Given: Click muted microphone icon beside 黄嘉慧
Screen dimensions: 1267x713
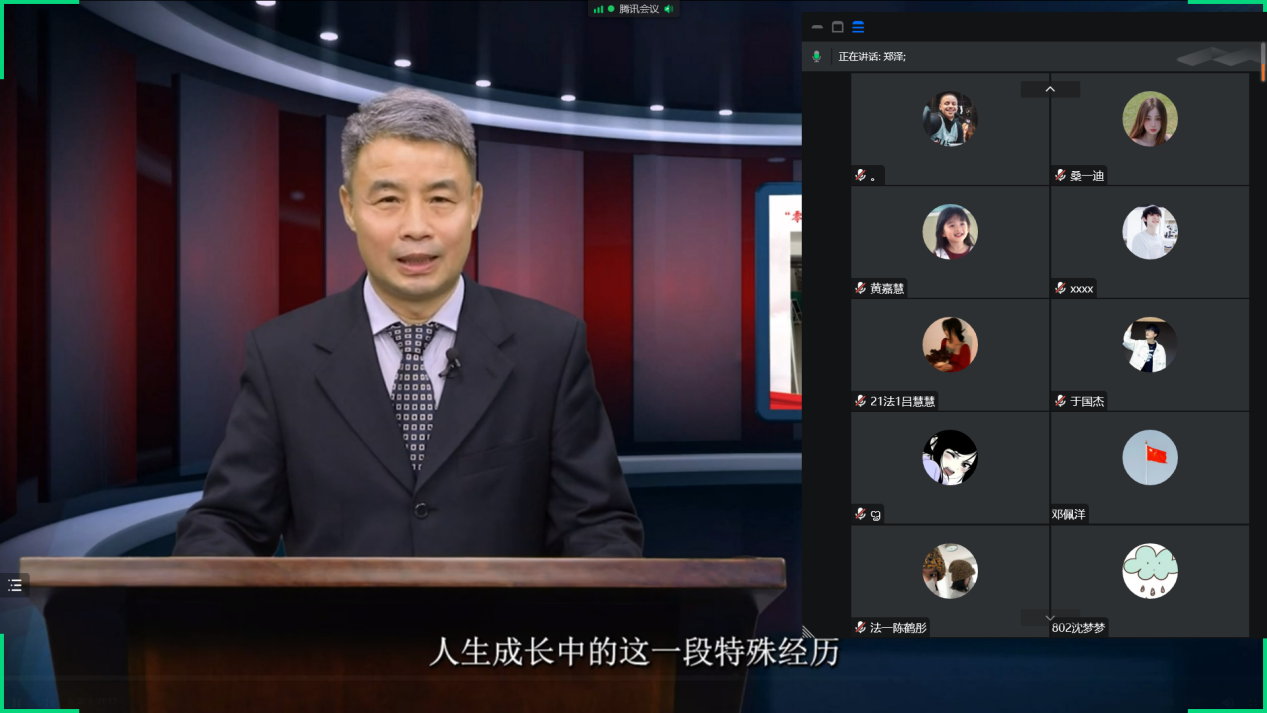Looking at the screenshot, I should 860,288.
